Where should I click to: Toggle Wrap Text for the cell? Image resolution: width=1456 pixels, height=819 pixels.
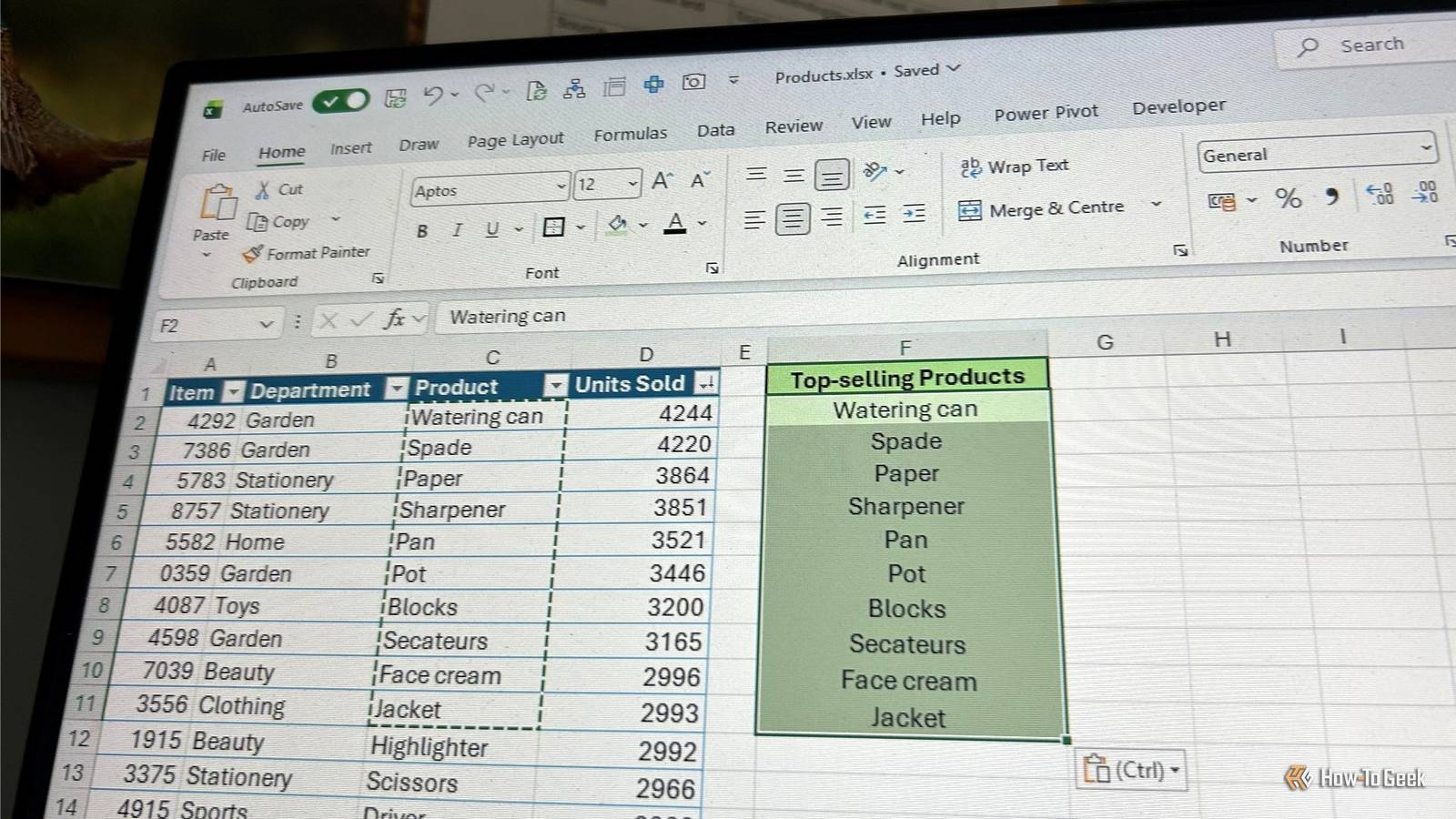coord(1015,167)
